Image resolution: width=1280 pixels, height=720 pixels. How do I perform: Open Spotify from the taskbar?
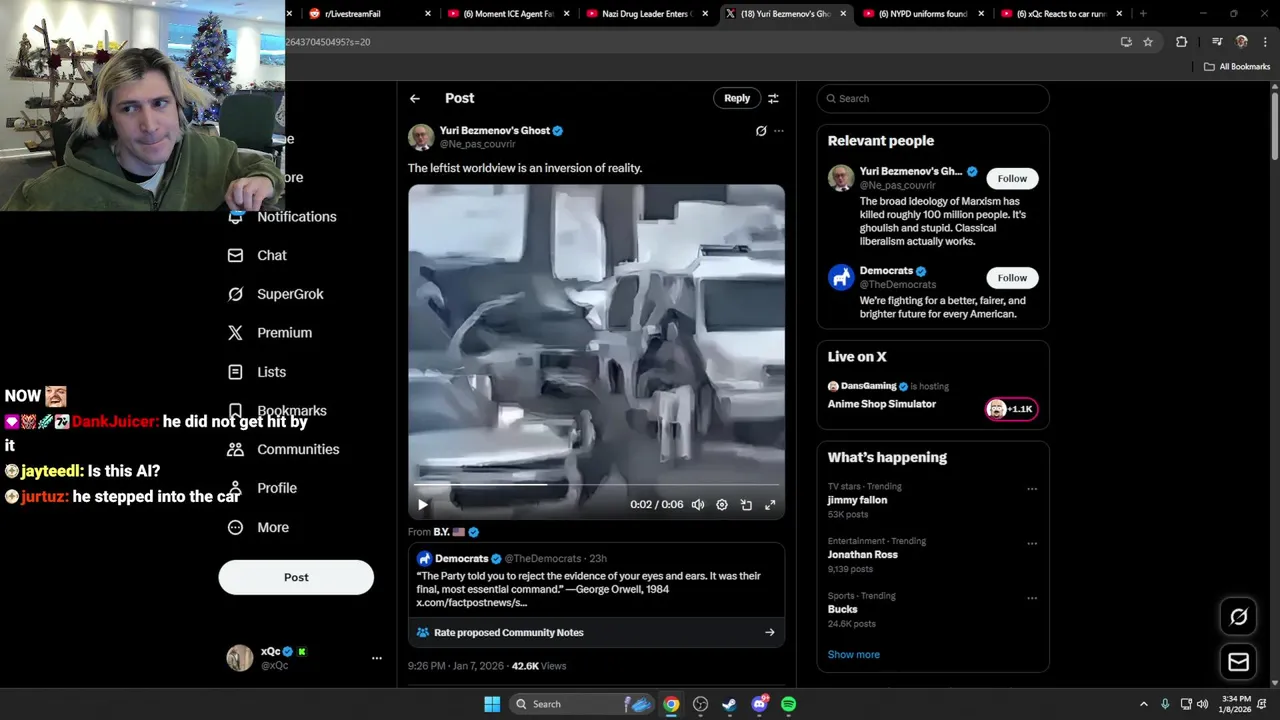[x=789, y=704]
